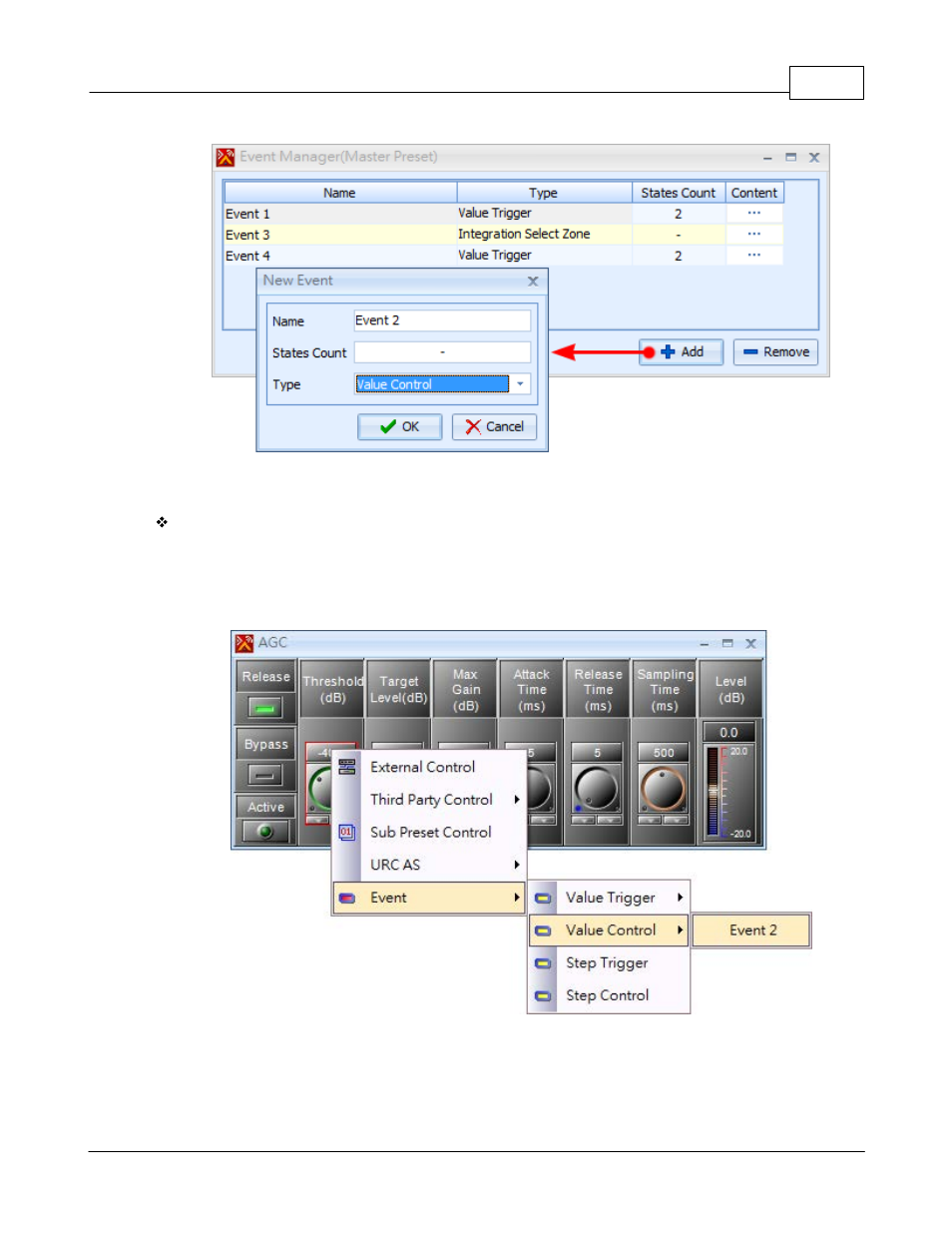Choose Value Control in the Event submenu
Viewport: 952px width, 1233px height.
pos(609,930)
